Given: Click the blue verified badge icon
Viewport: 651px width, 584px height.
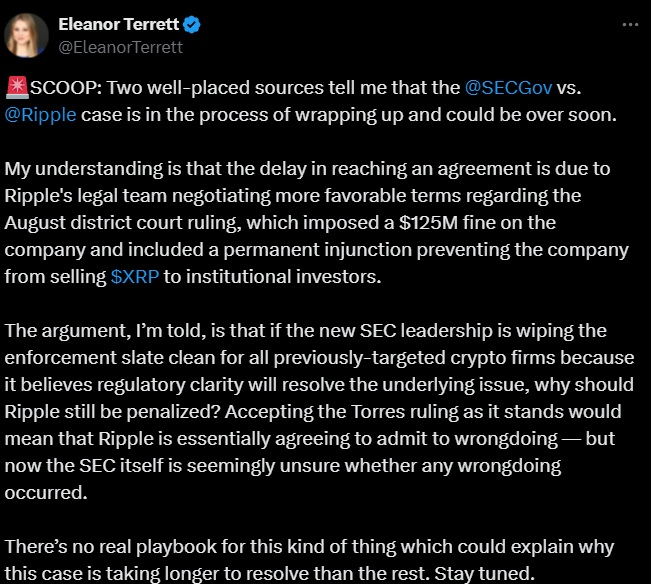Looking at the screenshot, I should tap(191, 24).
